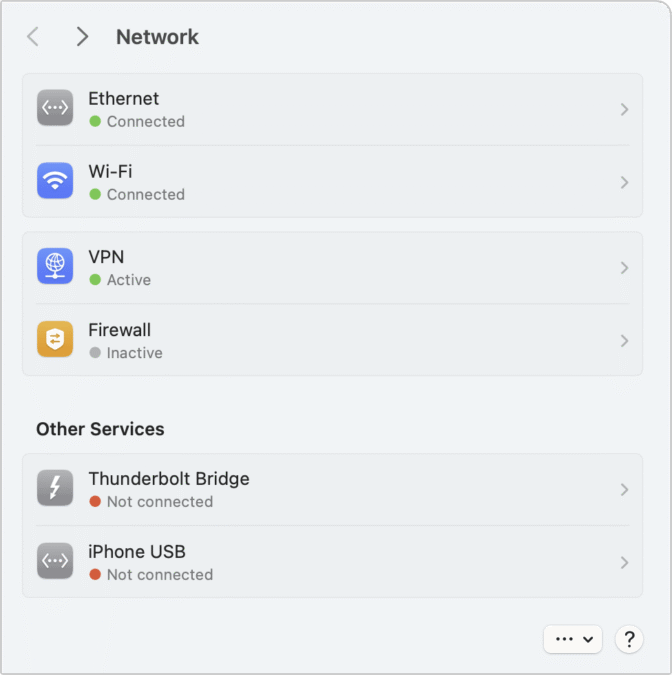Image resolution: width=672 pixels, height=675 pixels.
Task: Click the blue Wi-Fi icon
Action: click(x=55, y=180)
